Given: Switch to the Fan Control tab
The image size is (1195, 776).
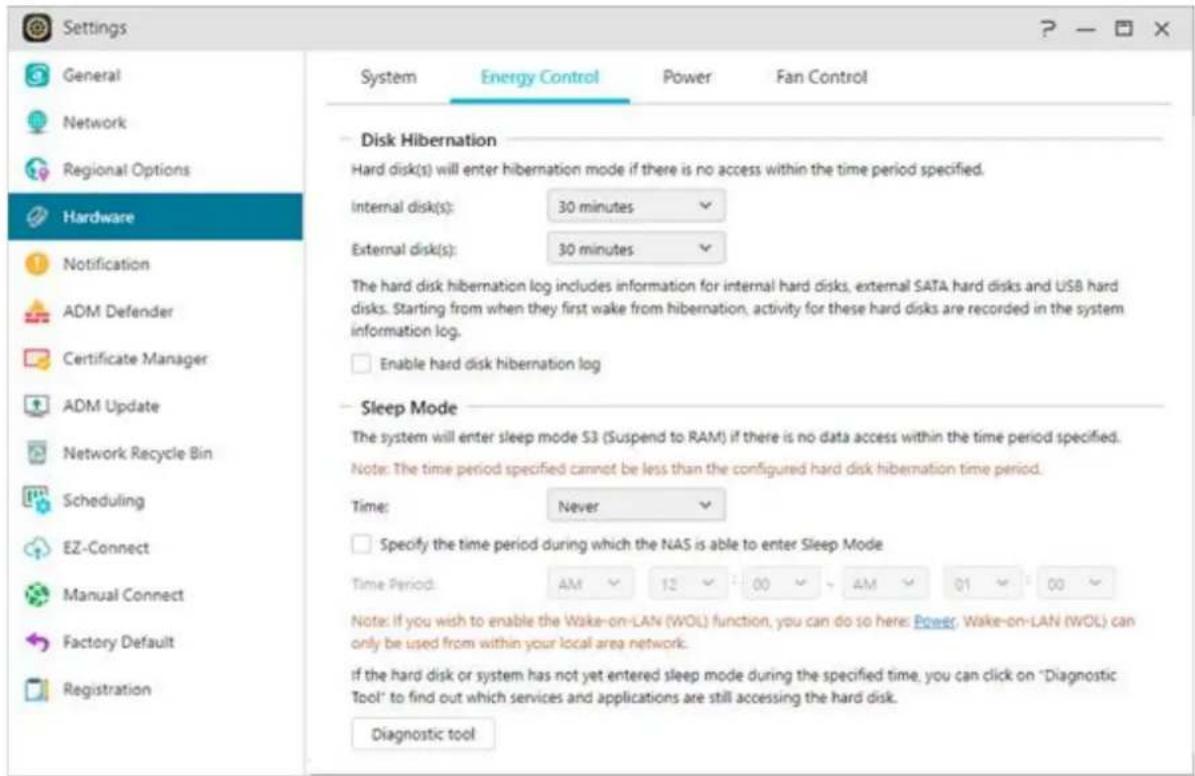Looking at the screenshot, I should (821, 77).
